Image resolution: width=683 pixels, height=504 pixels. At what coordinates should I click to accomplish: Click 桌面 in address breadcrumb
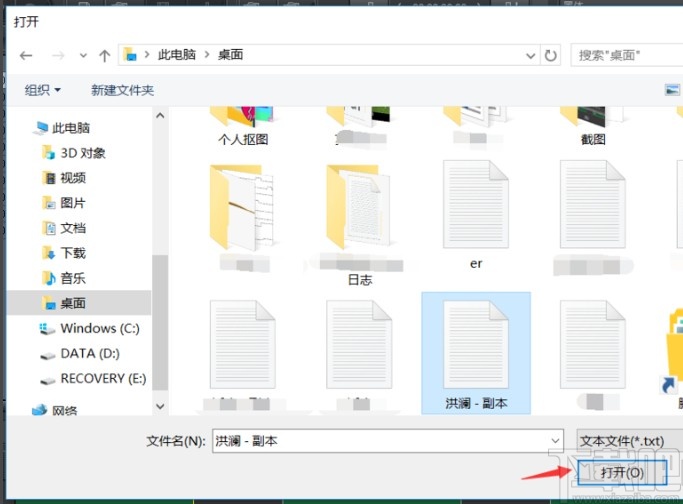click(230, 55)
